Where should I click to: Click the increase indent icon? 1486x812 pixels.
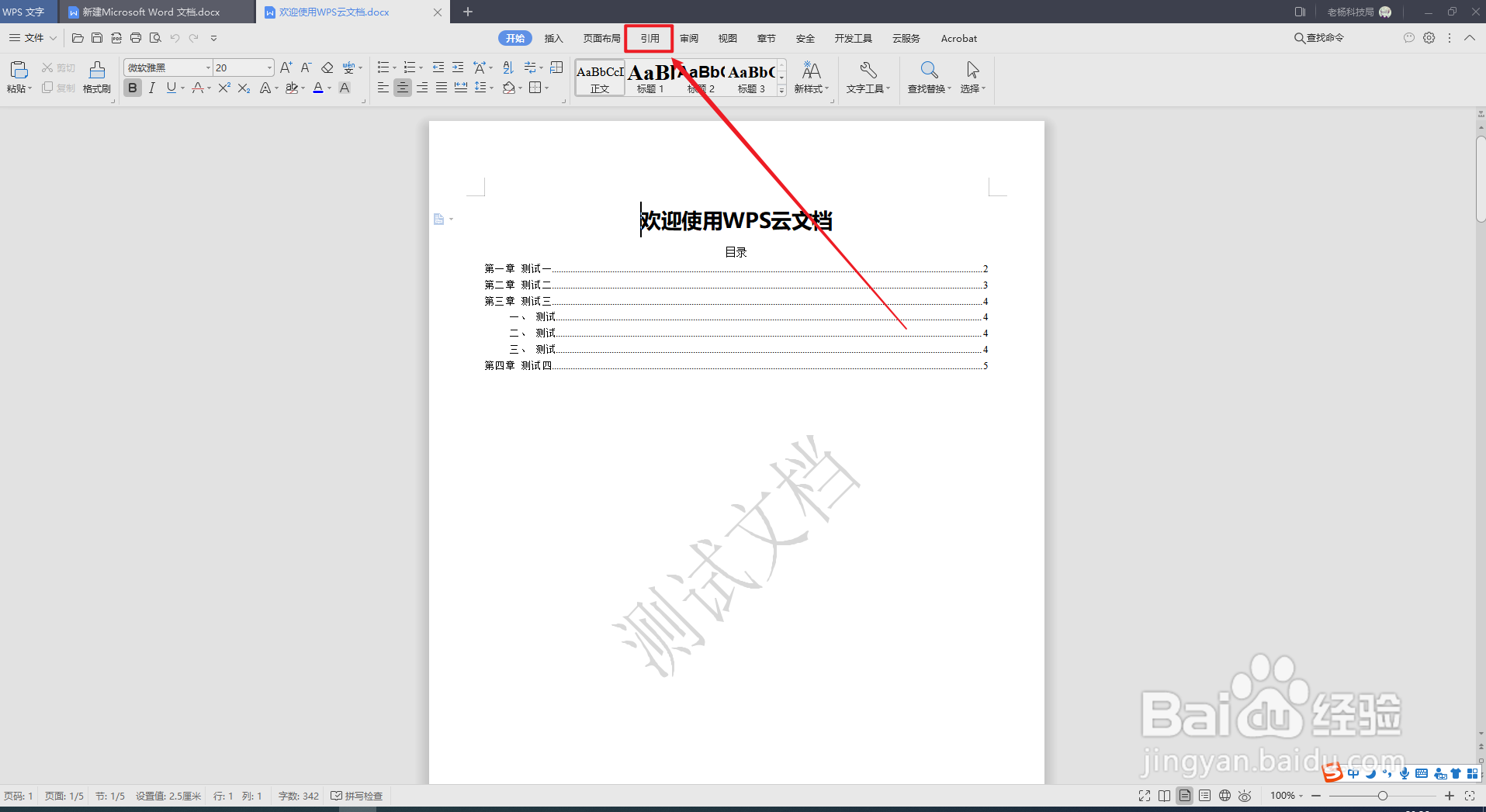458,67
